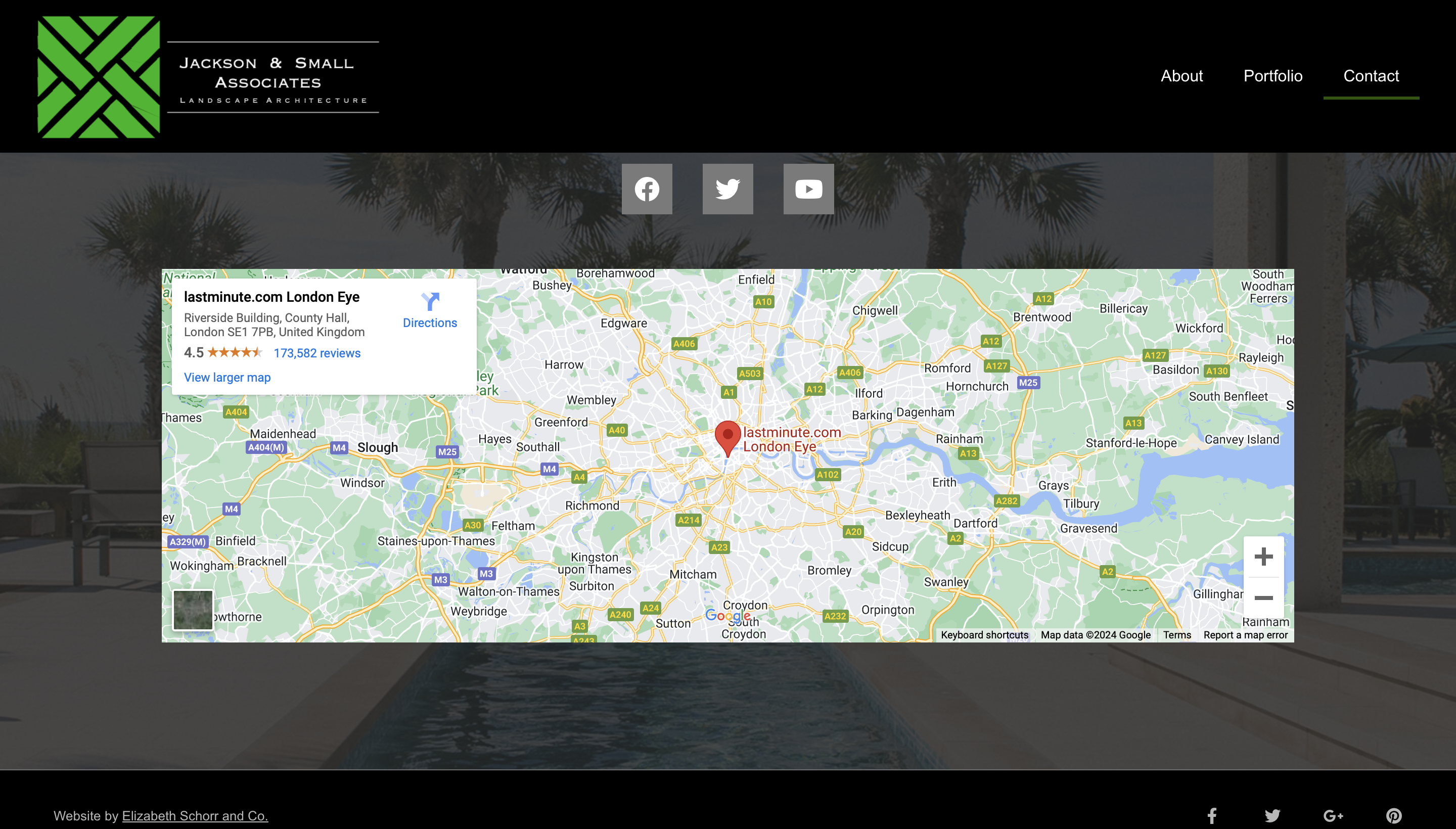Screen dimensions: 1456x829
Task: Click the View larger map button
Action: 226,377
